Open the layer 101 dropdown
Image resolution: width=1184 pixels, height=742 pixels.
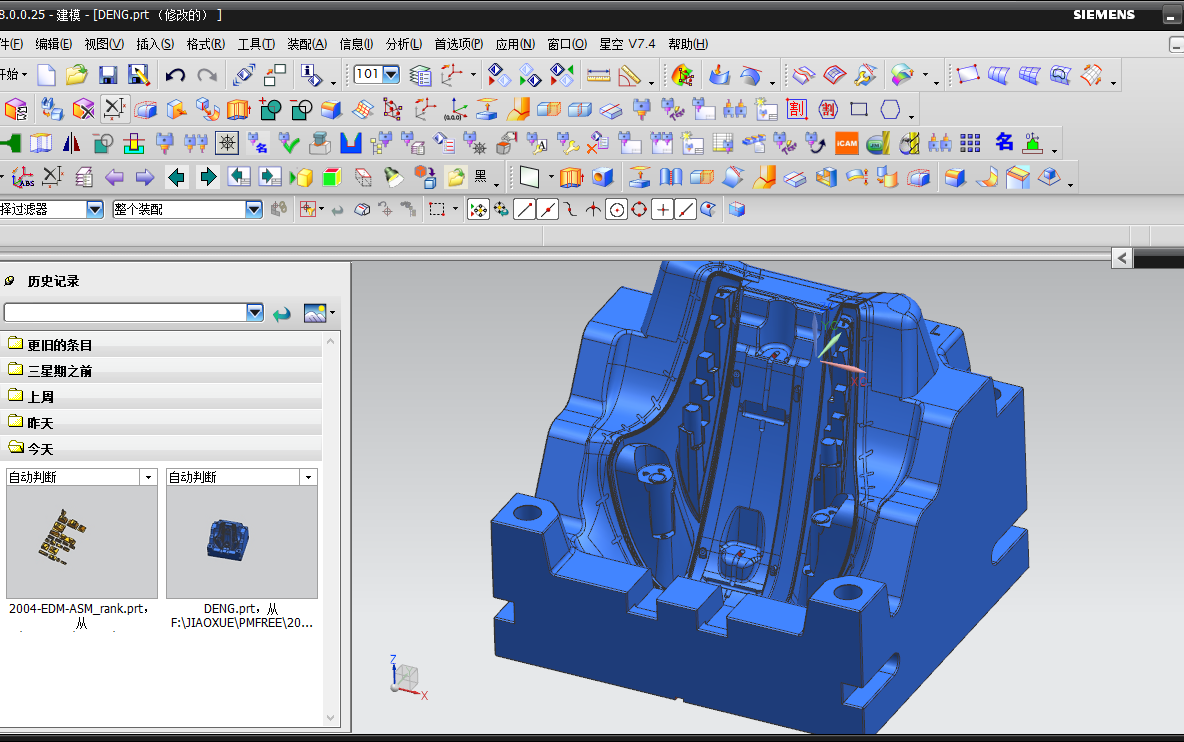coord(391,74)
